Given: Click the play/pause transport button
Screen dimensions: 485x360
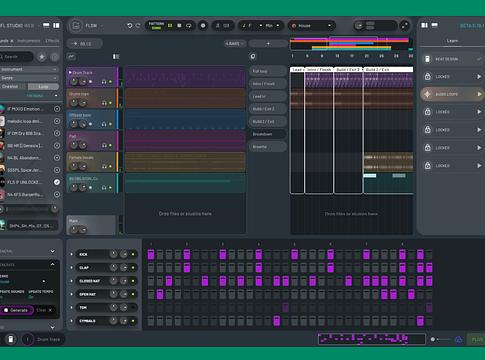Looking at the screenshot, I should pyautogui.click(x=170, y=26).
